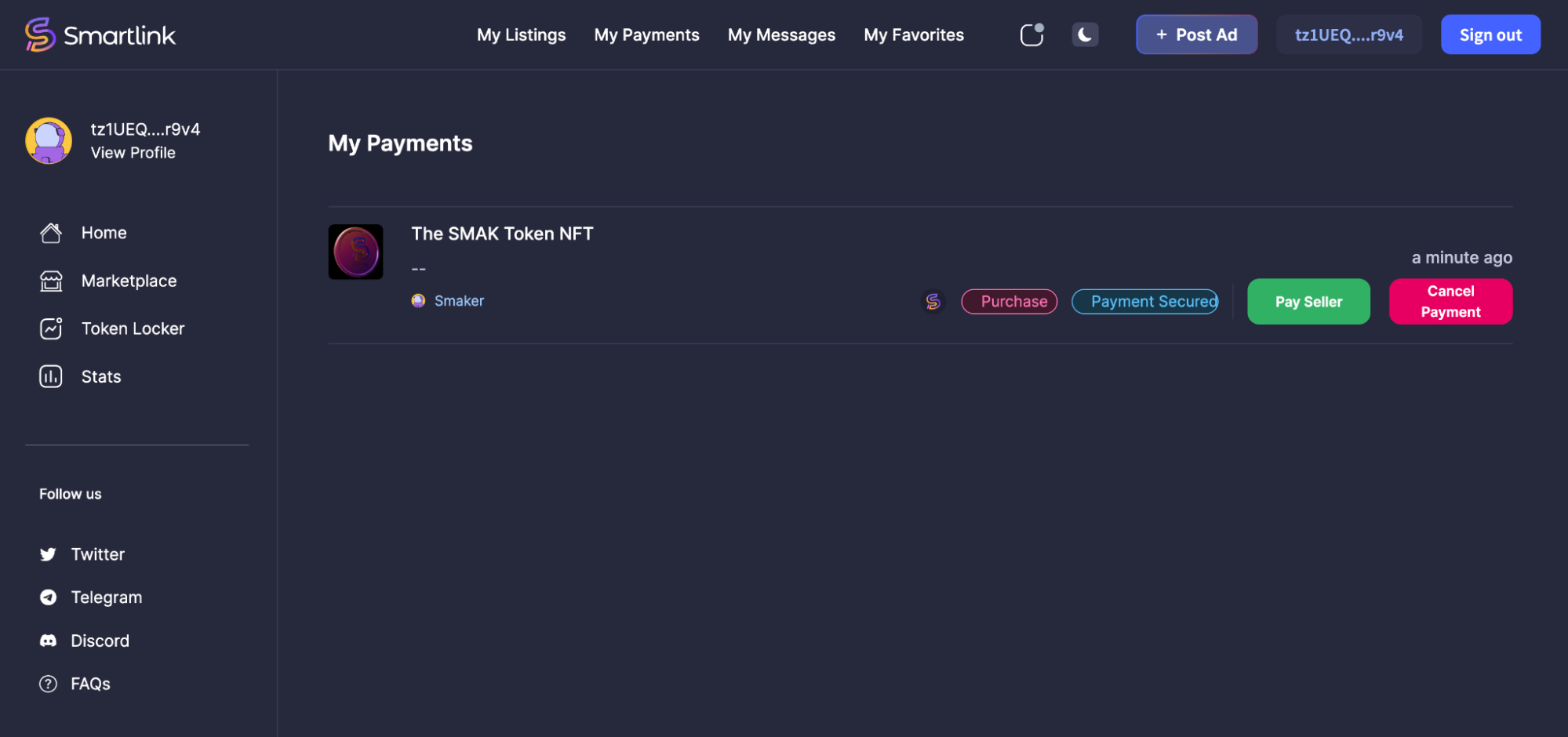Open the Smaker seller link
The width and height of the screenshot is (1568, 737).
(459, 301)
